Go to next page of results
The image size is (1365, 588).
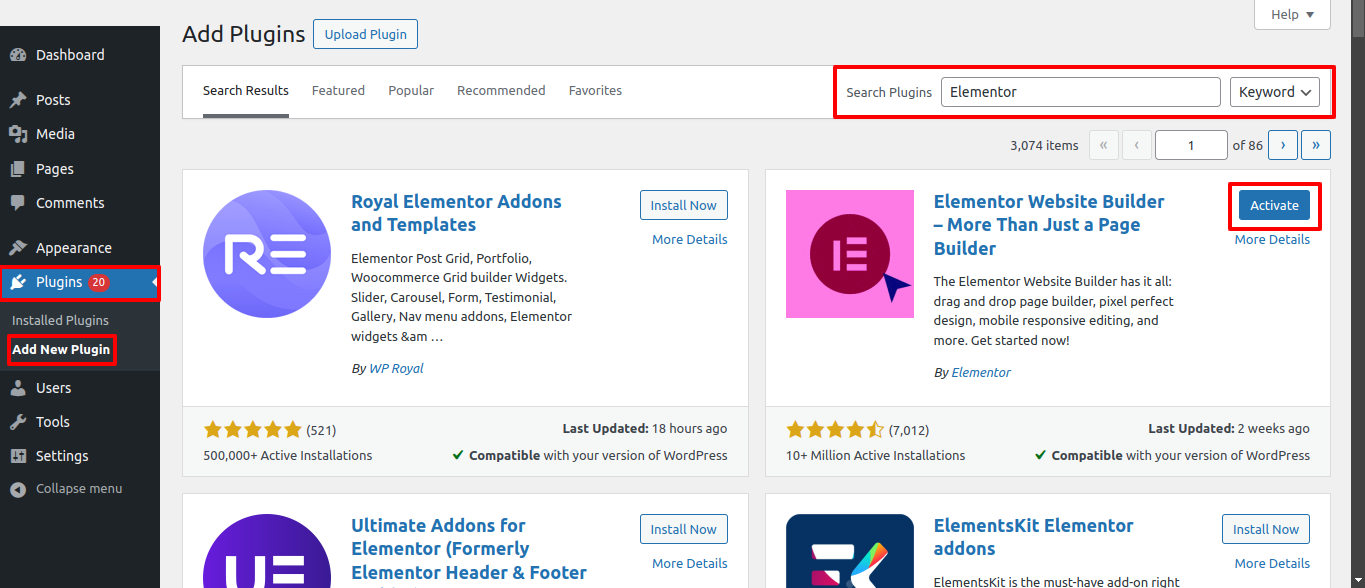click(x=1283, y=145)
